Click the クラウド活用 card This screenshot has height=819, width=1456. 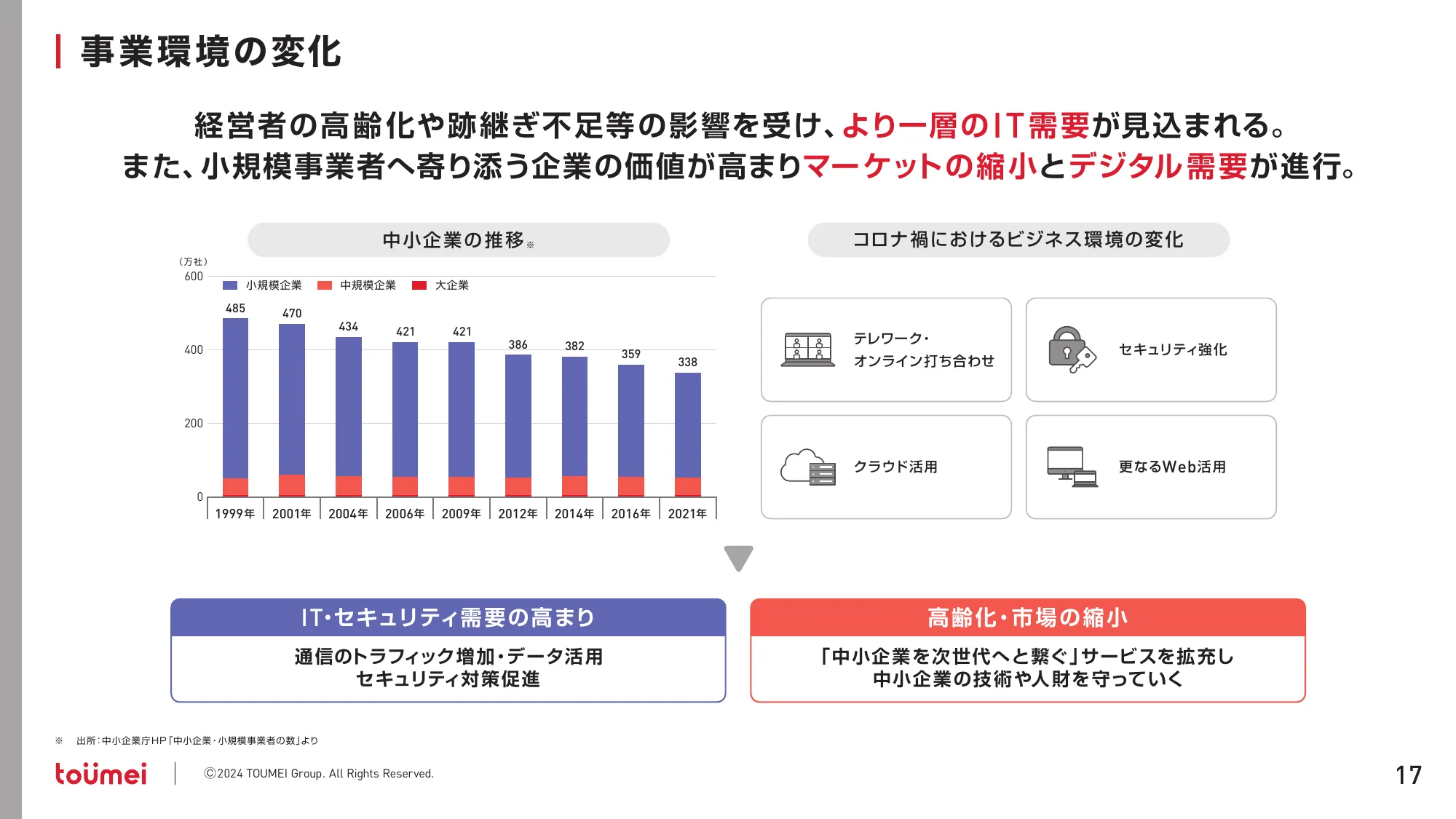coord(886,467)
